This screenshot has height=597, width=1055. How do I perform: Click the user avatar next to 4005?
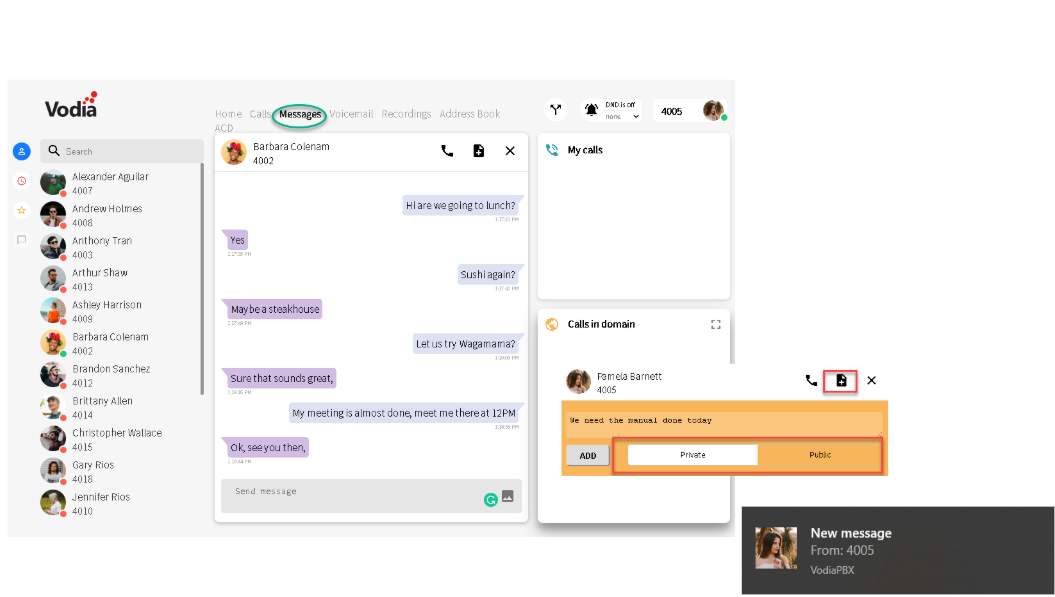pyautogui.click(x=714, y=110)
